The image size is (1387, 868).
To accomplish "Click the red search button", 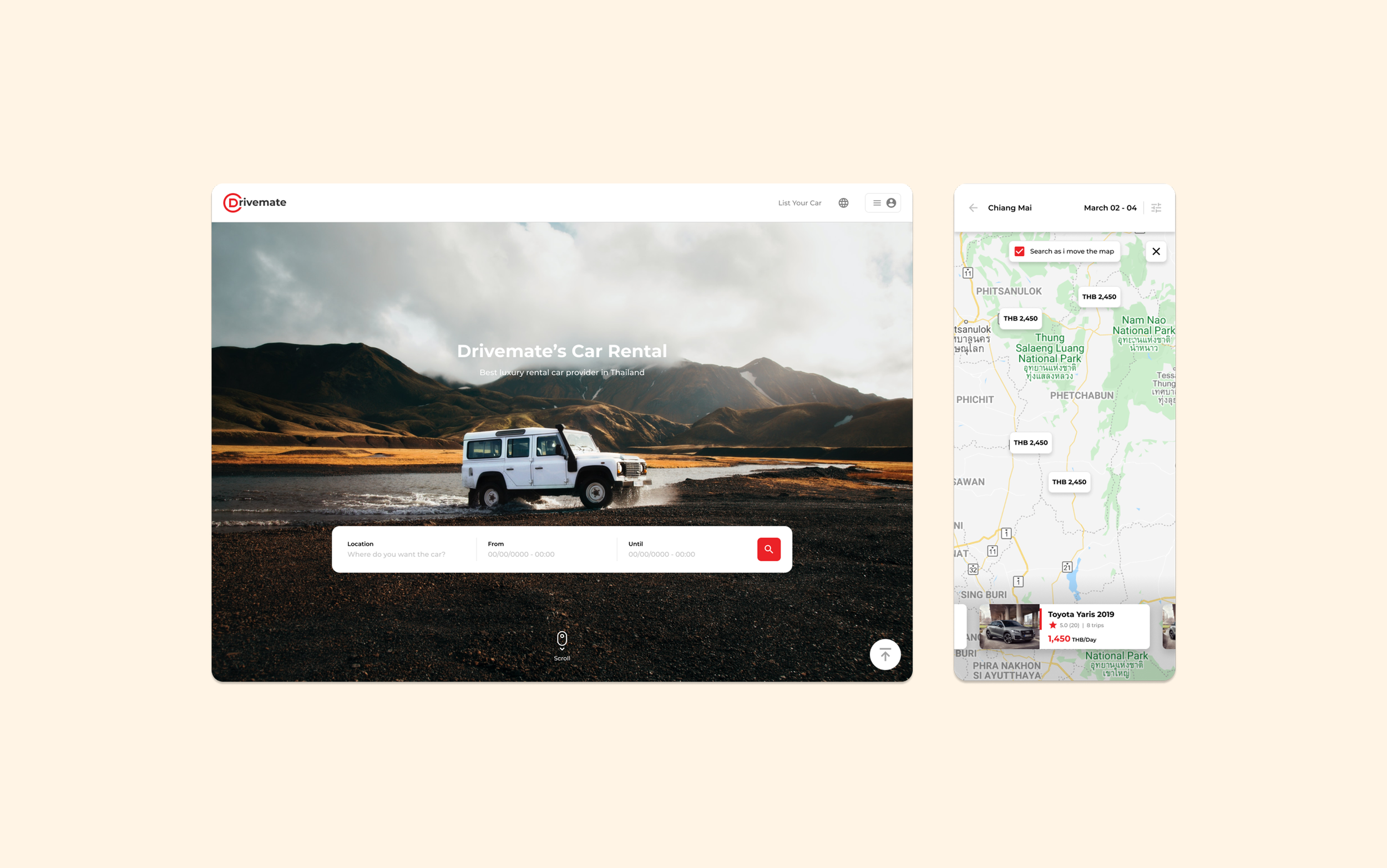I will pos(768,550).
